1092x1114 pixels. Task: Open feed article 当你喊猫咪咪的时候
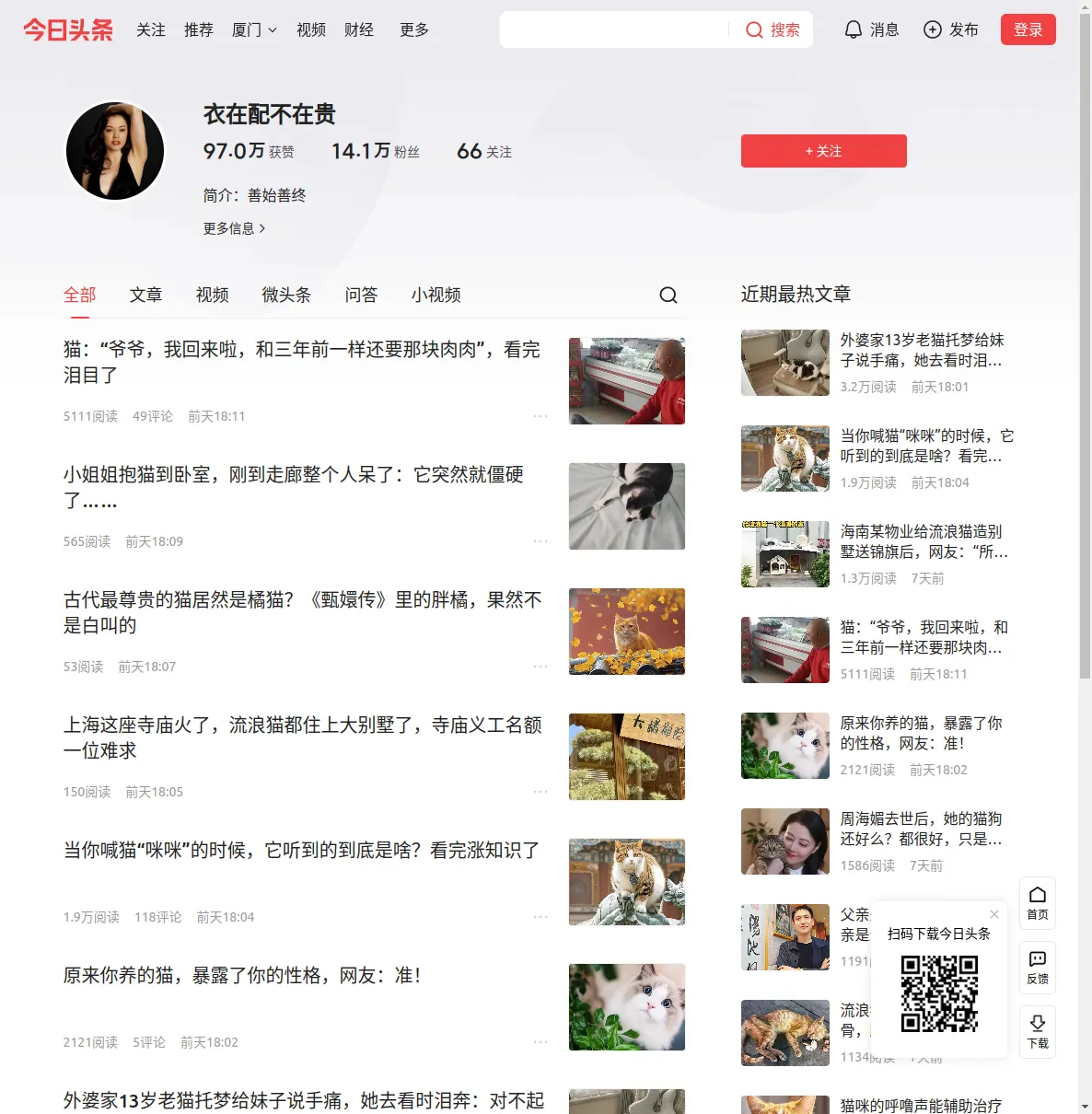(x=302, y=850)
